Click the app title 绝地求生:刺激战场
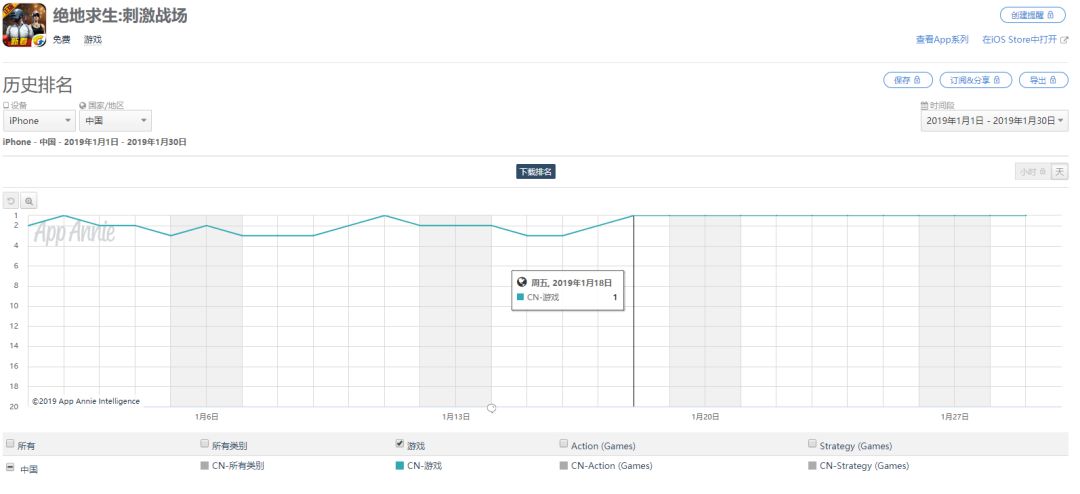The image size is (1080, 494). (120, 16)
